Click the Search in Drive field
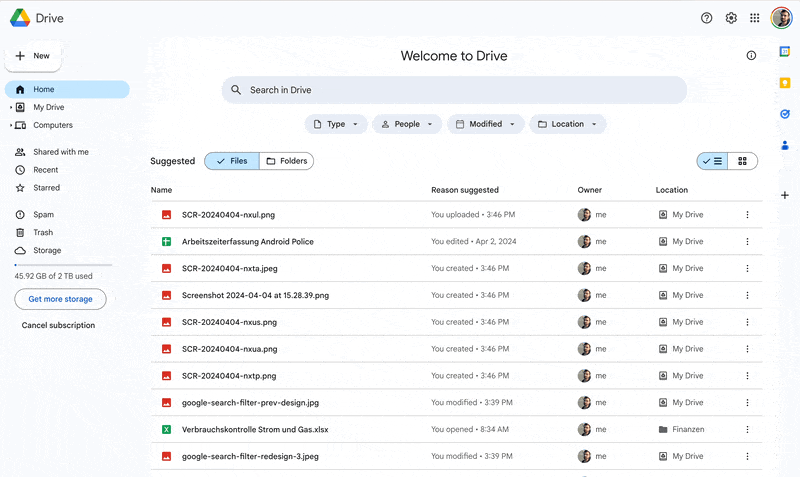This screenshot has width=800, height=477. pos(455,90)
